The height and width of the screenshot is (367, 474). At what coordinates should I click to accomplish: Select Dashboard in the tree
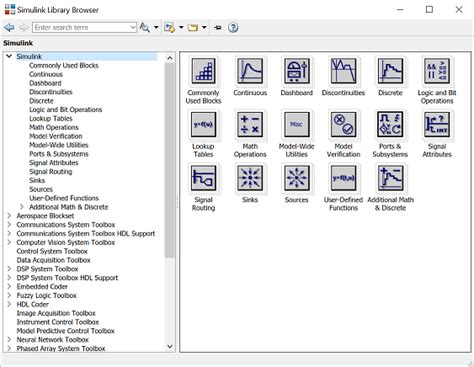45,83
